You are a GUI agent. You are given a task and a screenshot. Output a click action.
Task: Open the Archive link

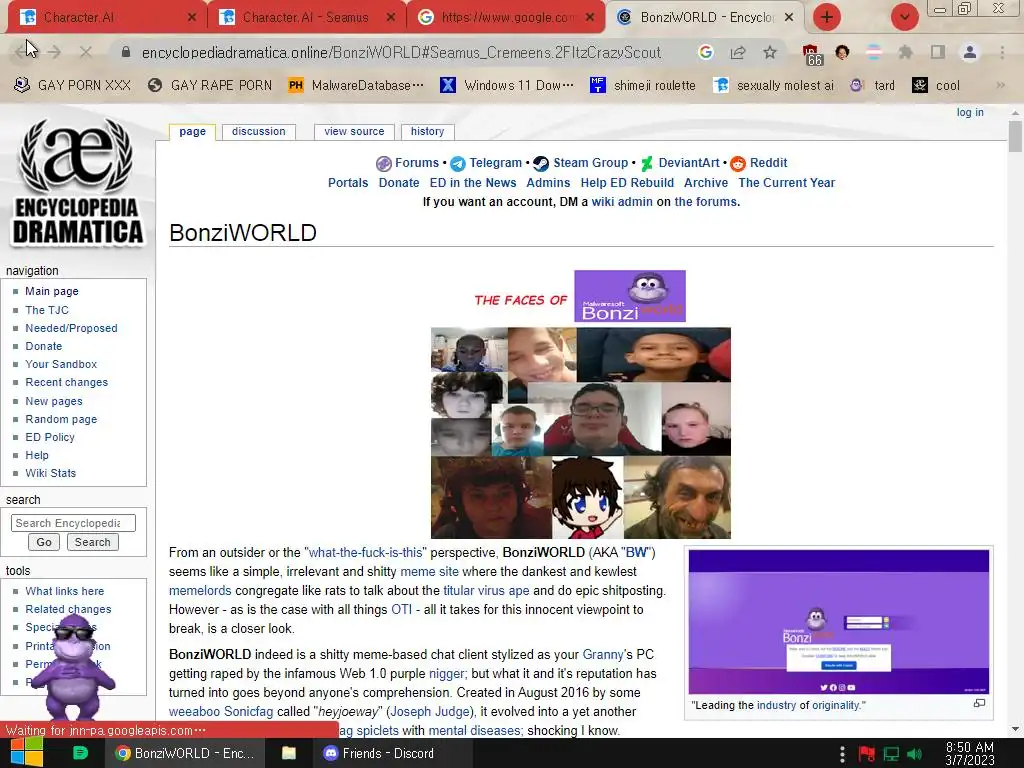tap(706, 183)
